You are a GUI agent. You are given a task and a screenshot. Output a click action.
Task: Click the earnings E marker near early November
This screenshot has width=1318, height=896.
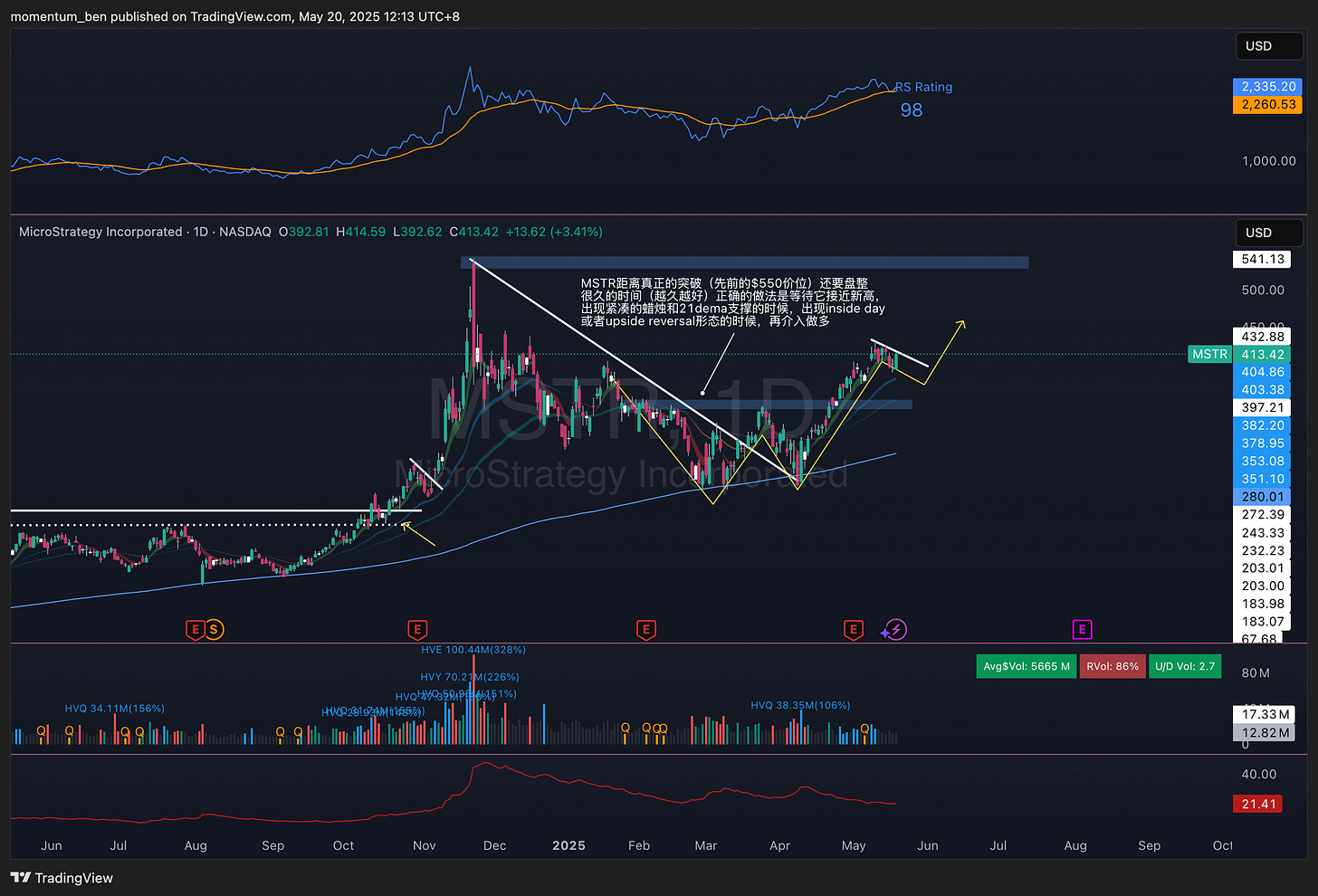coord(417,629)
